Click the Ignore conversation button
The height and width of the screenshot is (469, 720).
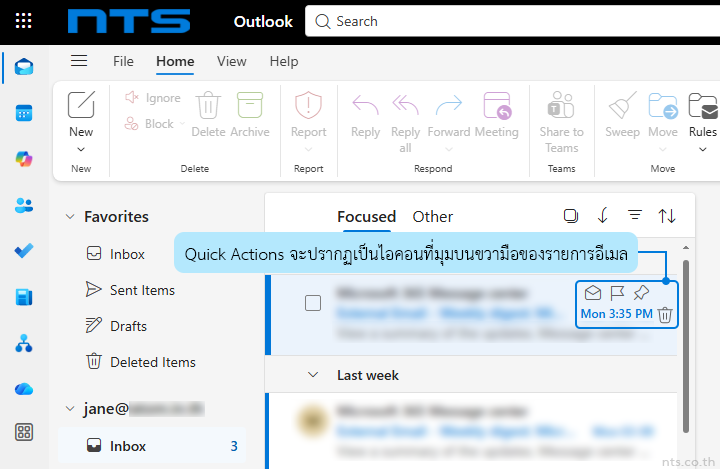pos(153,98)
